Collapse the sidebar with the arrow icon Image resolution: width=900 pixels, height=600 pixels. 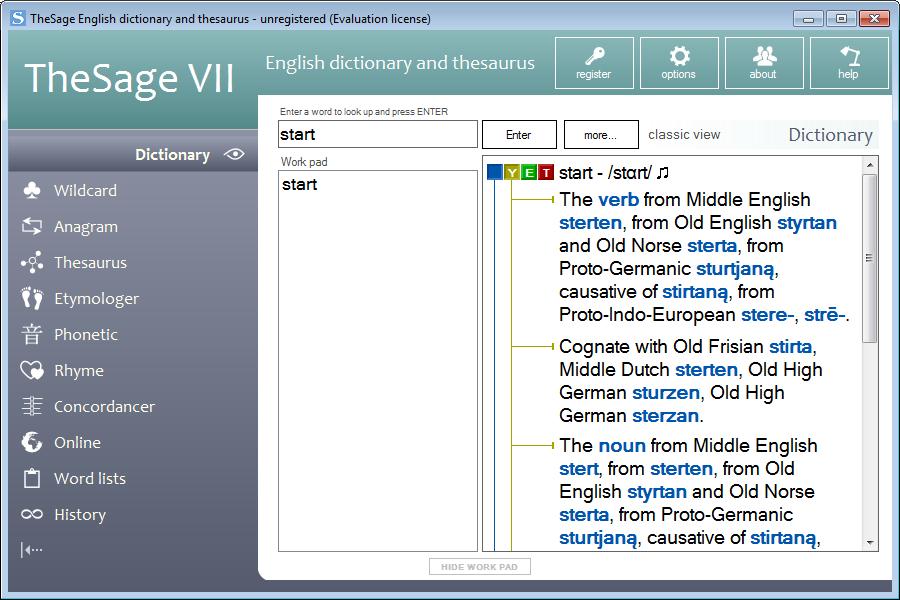coord(32,549)
